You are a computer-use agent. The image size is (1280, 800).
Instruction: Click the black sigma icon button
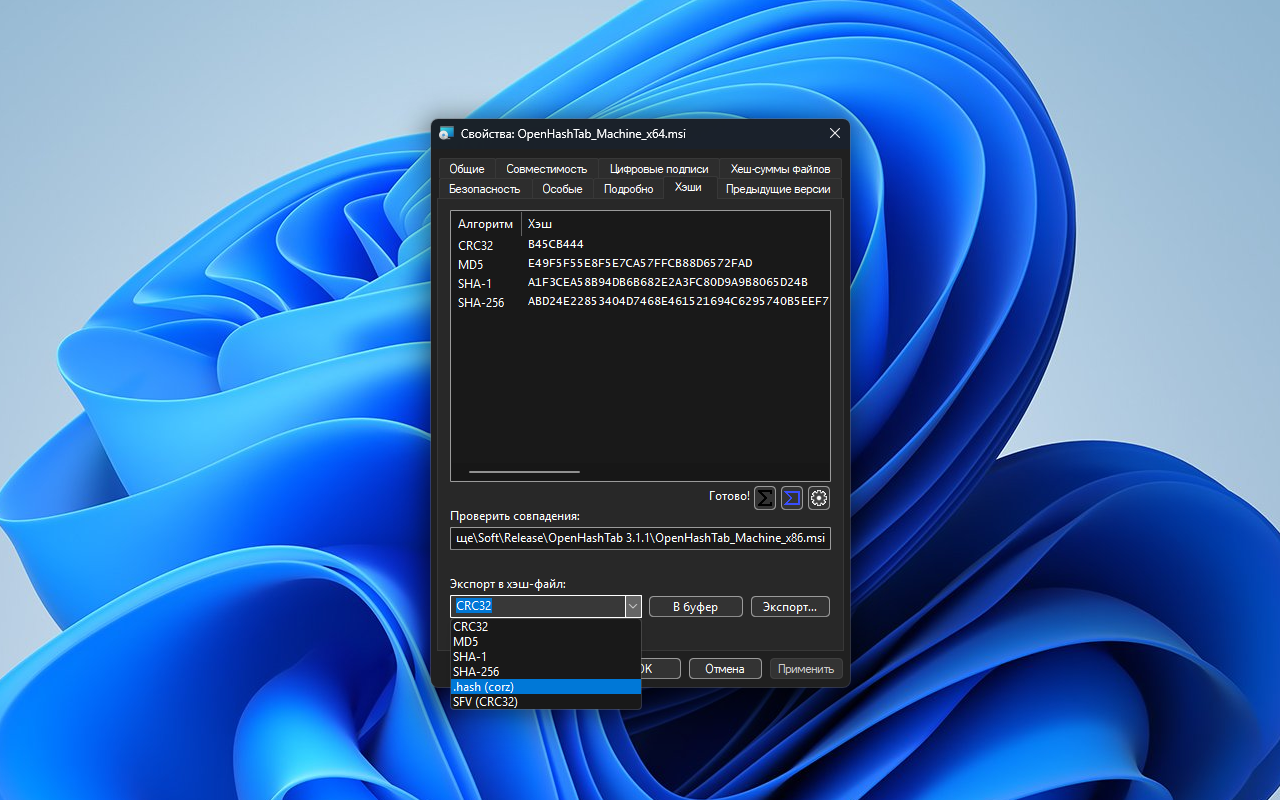(x=765, y=497)
